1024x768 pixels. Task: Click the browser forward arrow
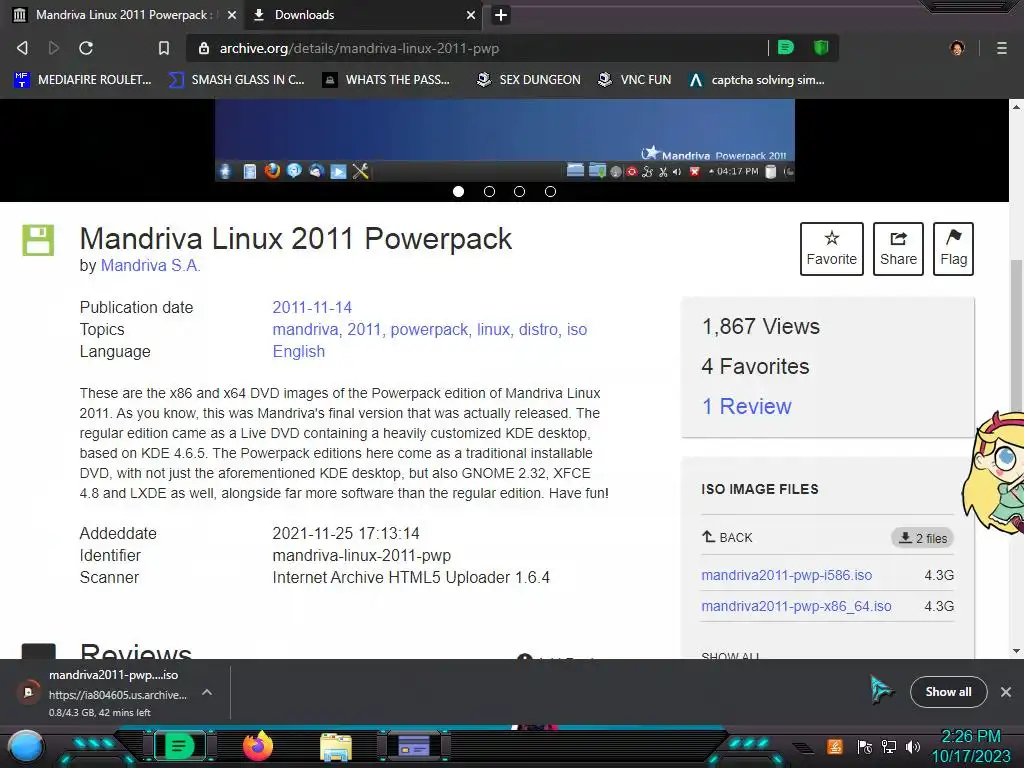[54, 48]
